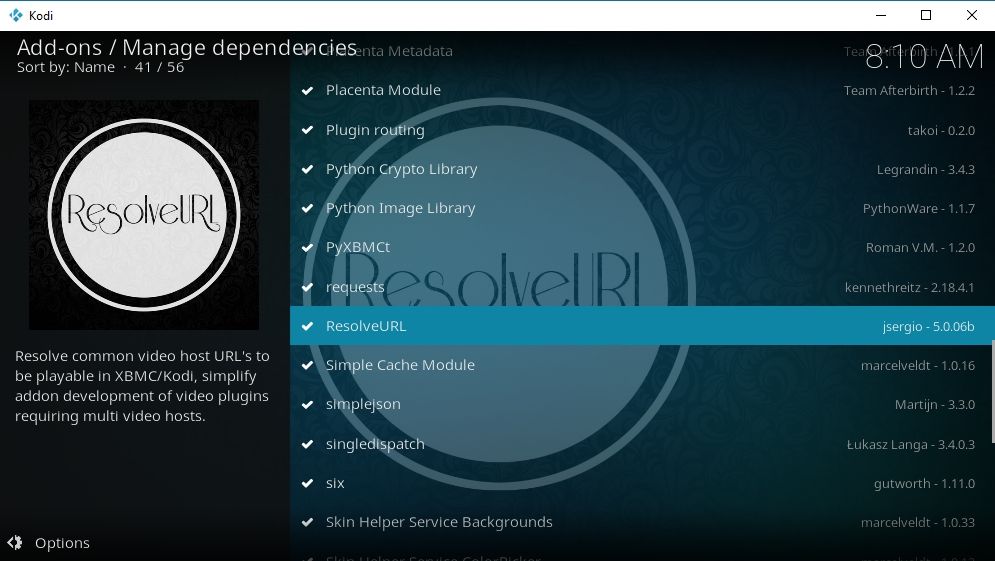This screenshot has width=995, height=561.
Task: Click author text Łukasz Langa - 3.4.0.3
Action: (x=911, y=444)
